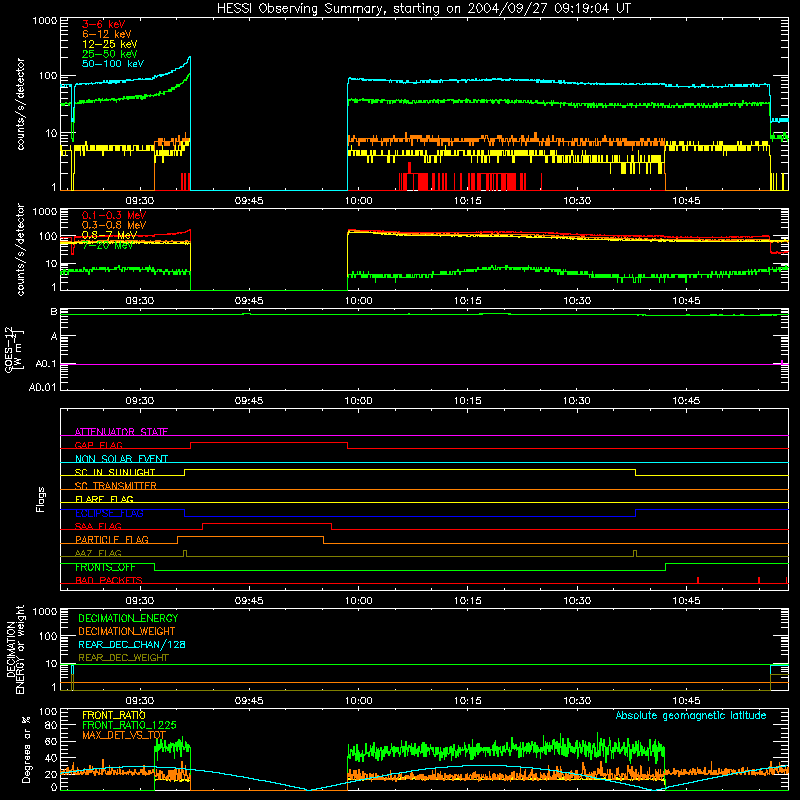The width and height of the screenshot is (800, 800).
Task: Click the SAA_FLAG label
Action: coord(98,526)
